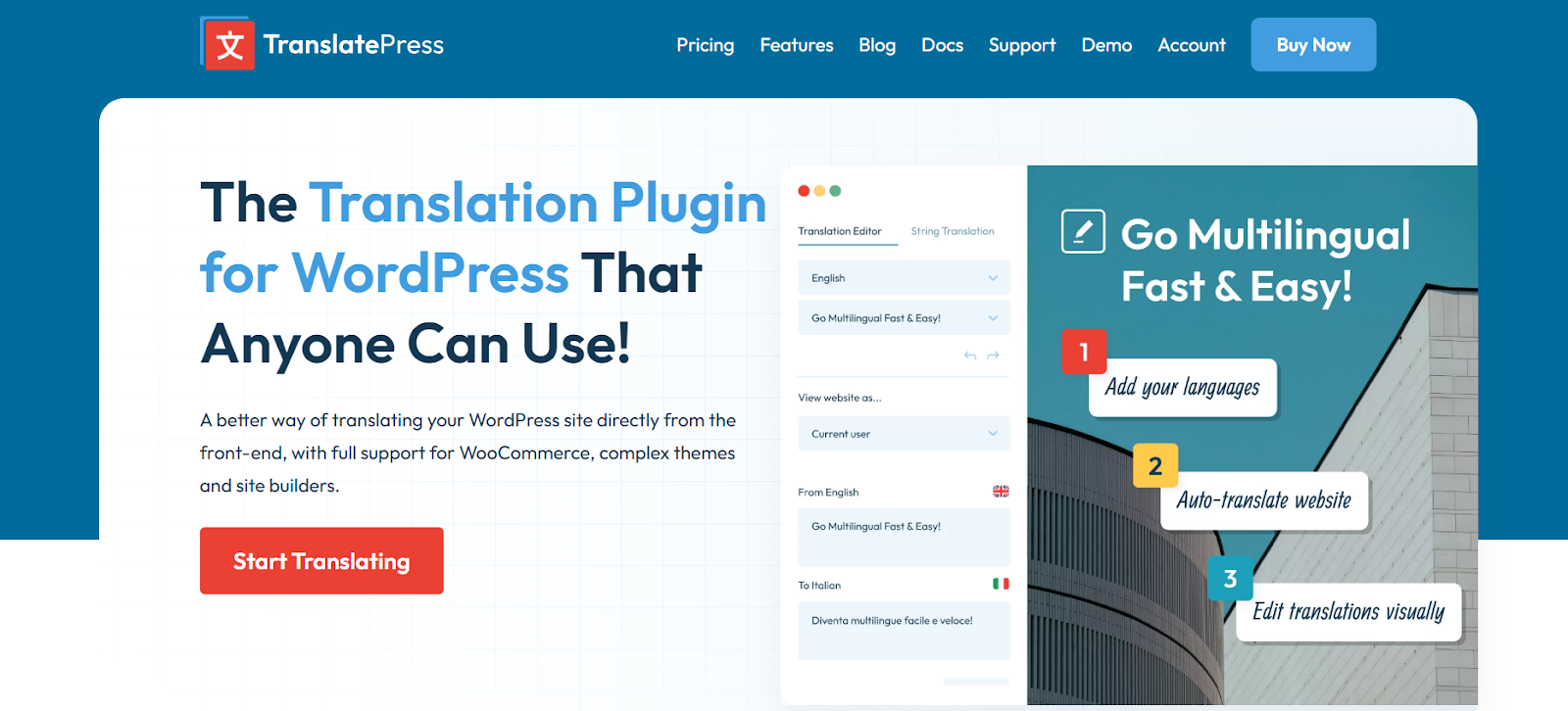Click the Italian flag icon beside To Italian
This screenshot has height=711, width=1568.
pyautogui.click(x=1001, y=584)
